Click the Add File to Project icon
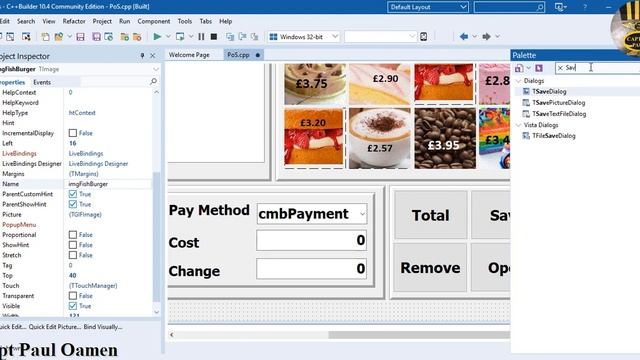The height and width of the screenshot is (360, 640). click(124, 37)
